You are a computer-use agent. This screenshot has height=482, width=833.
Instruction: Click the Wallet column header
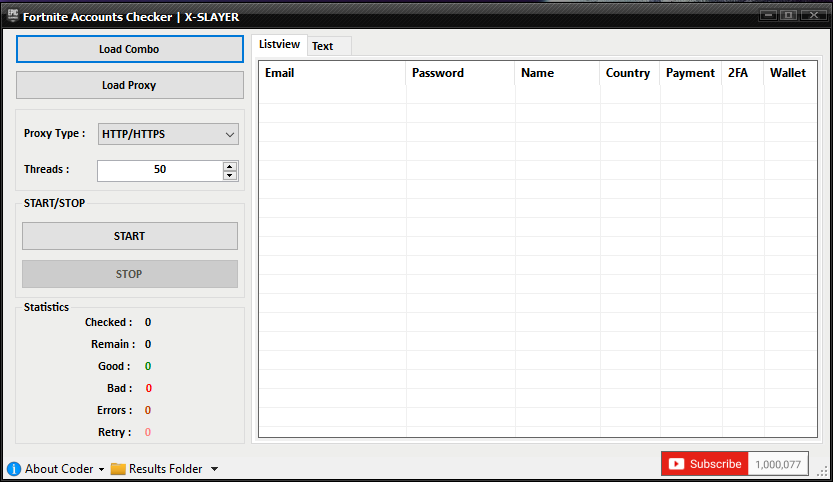pyautogui.click(x=790, y=73)
